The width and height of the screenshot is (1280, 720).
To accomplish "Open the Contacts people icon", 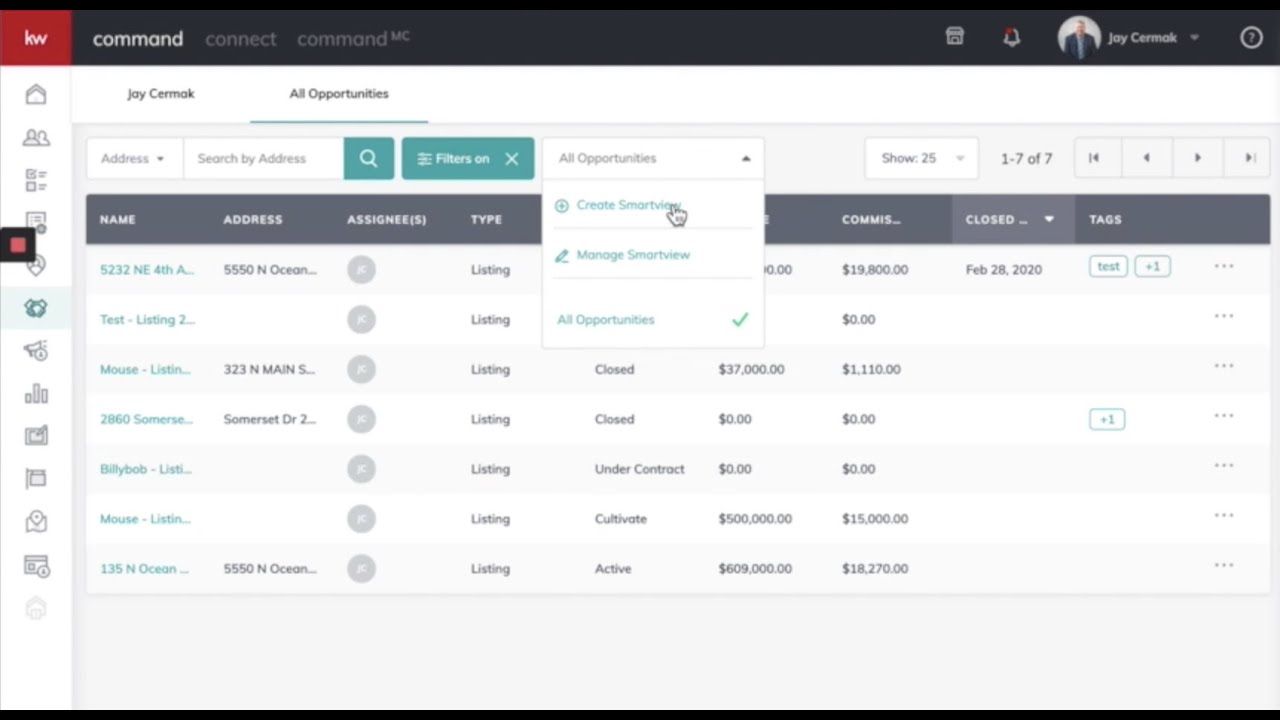I will point(36,138).
